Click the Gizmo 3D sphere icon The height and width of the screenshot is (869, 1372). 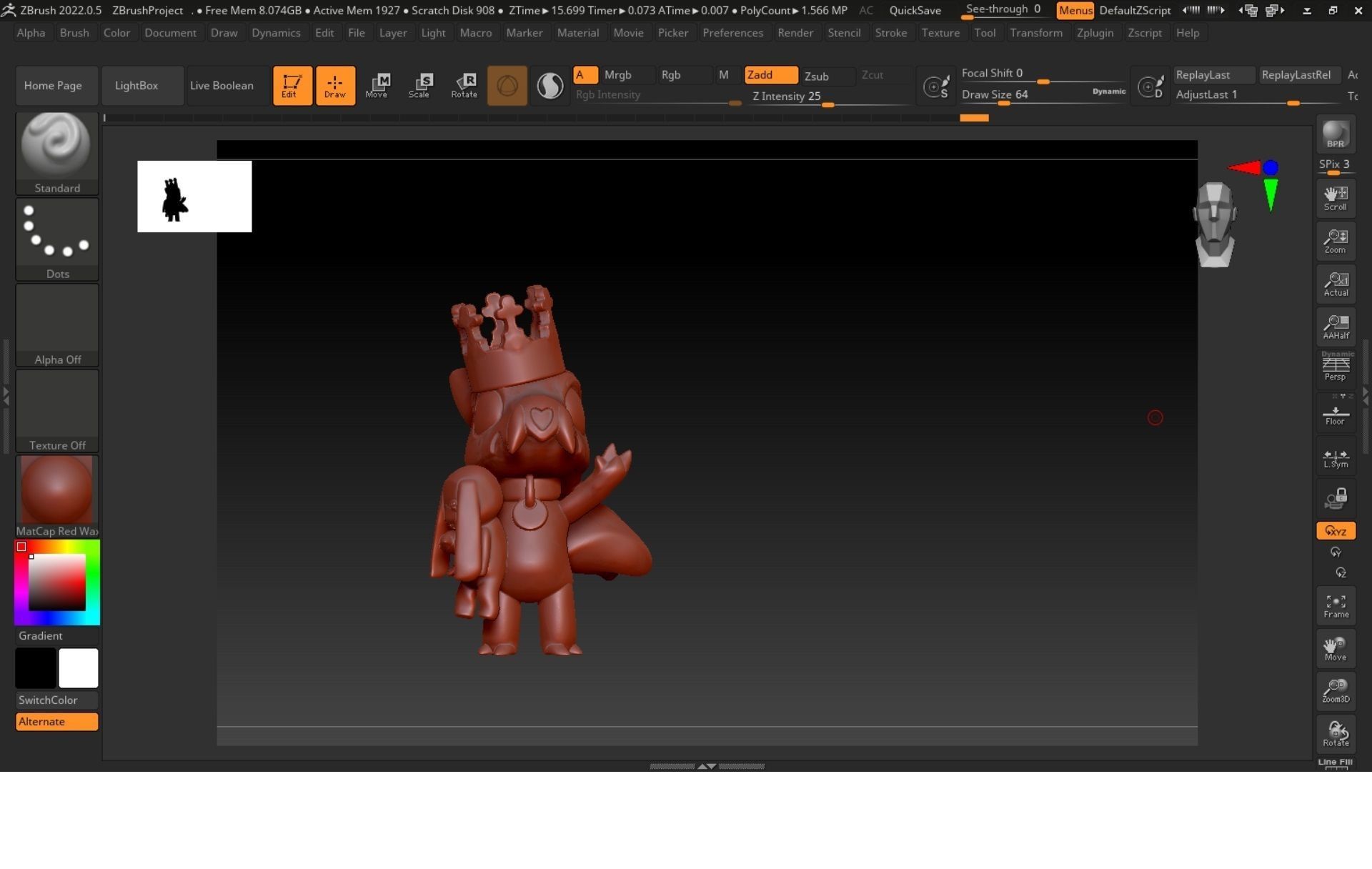(507, 86)
